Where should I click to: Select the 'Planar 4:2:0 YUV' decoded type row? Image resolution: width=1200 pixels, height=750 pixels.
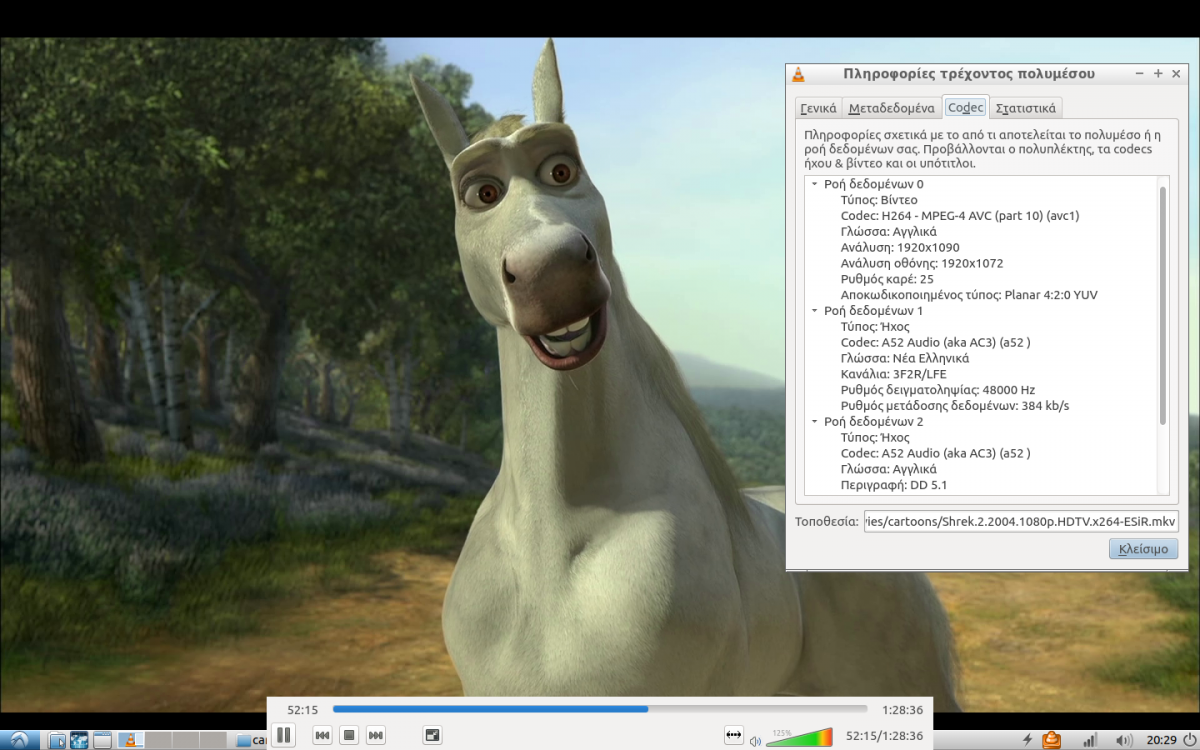tap(970, 295)
